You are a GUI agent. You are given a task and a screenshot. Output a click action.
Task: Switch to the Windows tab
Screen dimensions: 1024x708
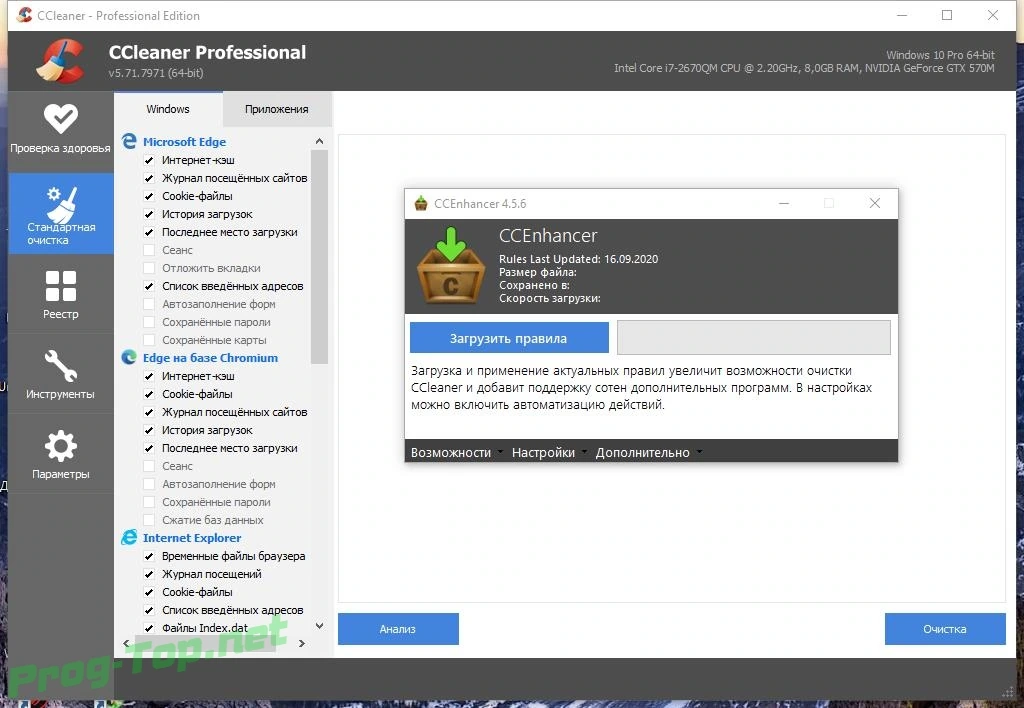[x=168, y=109]
